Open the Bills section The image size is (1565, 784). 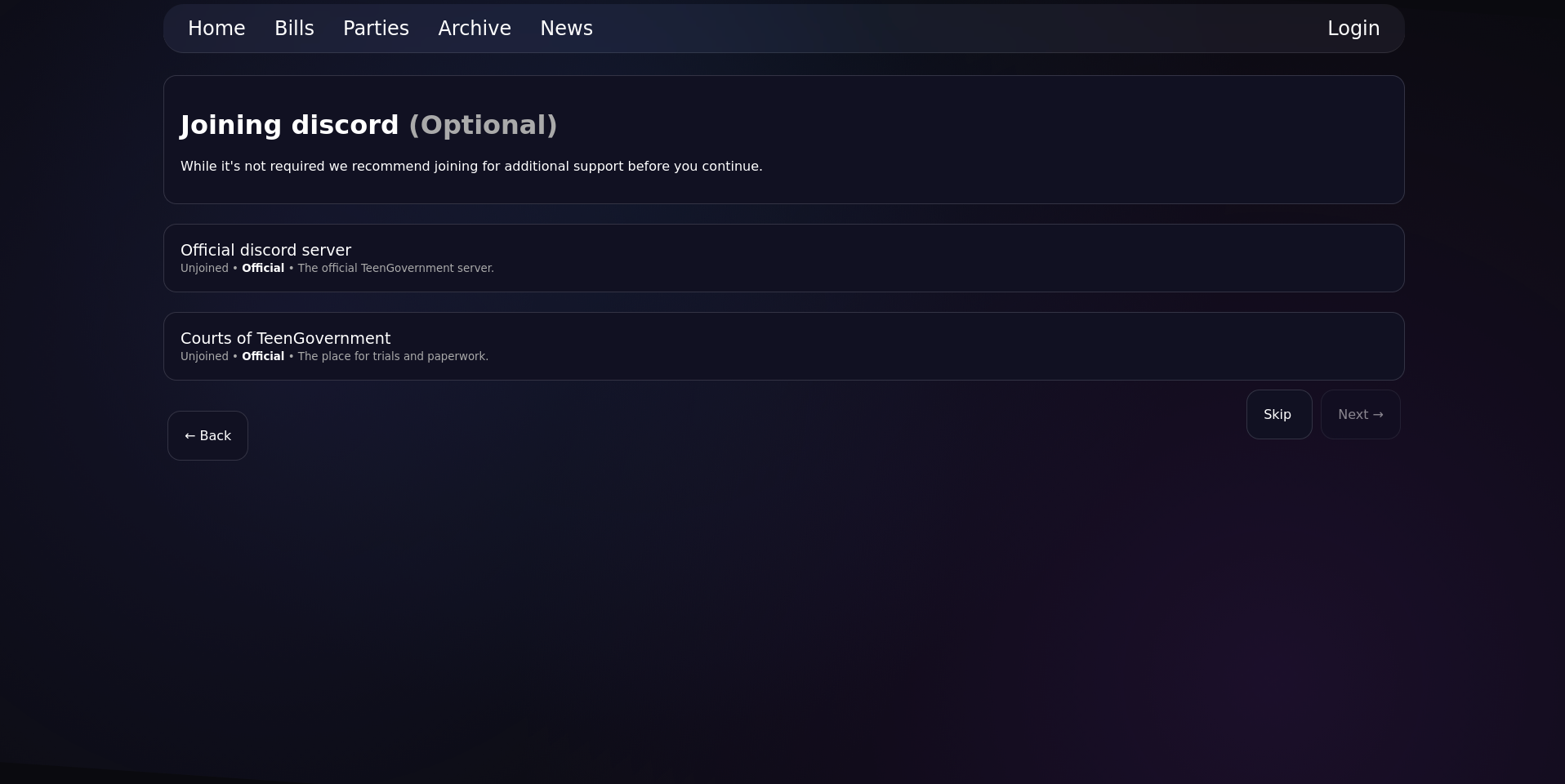[x=294, y=29]
